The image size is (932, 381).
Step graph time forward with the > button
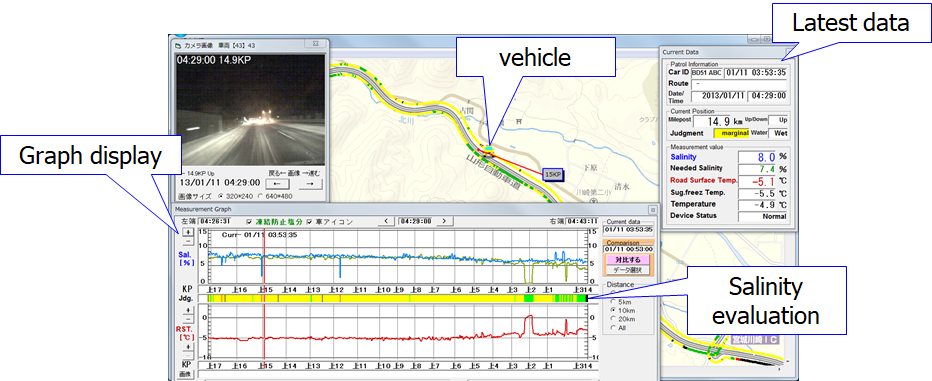445,221
